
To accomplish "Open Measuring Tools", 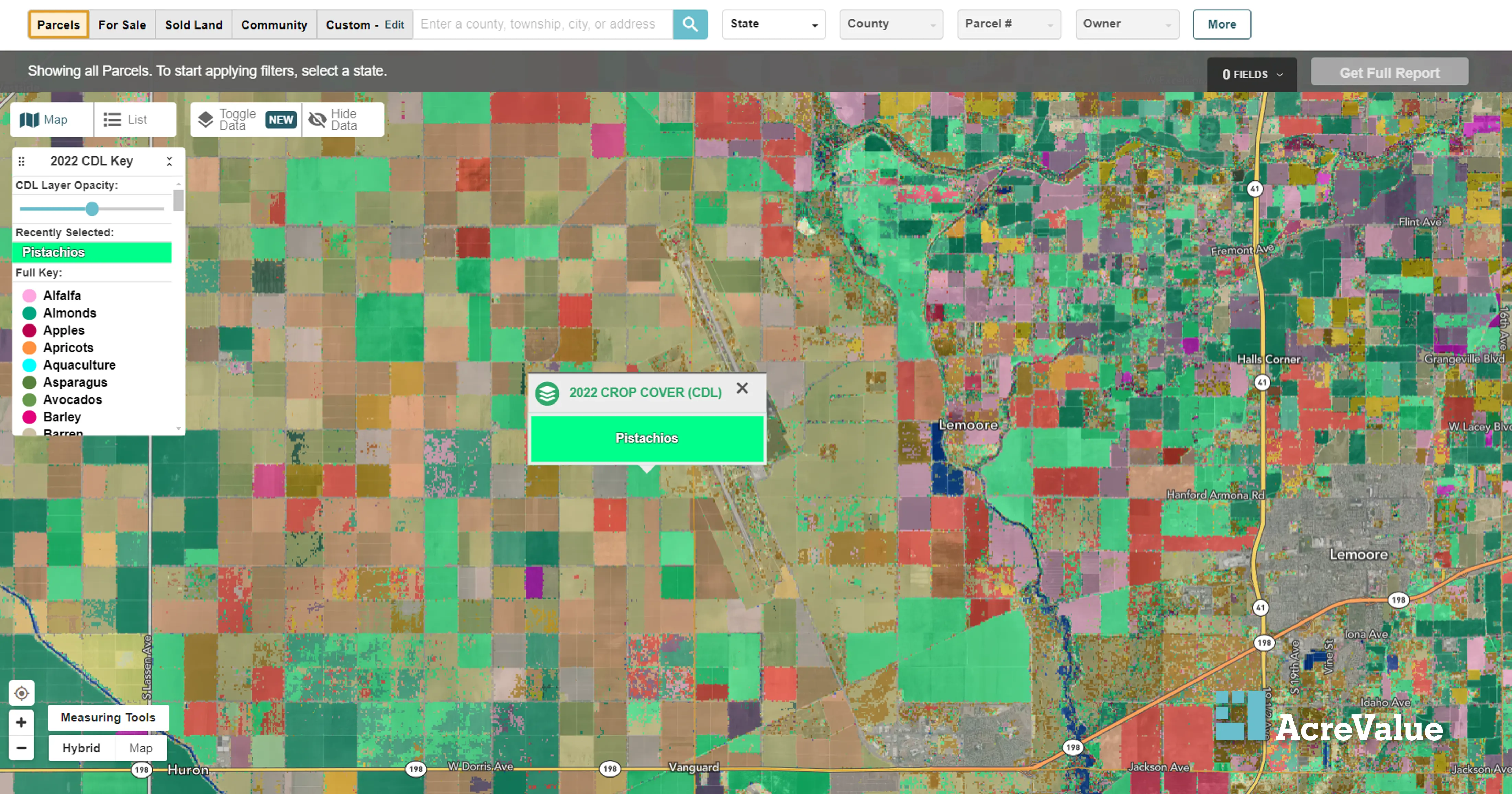I will [x=108, y=717].
